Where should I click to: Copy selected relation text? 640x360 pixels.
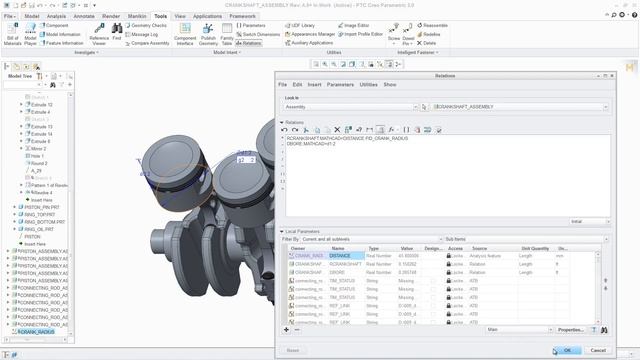tap(317, 130)
